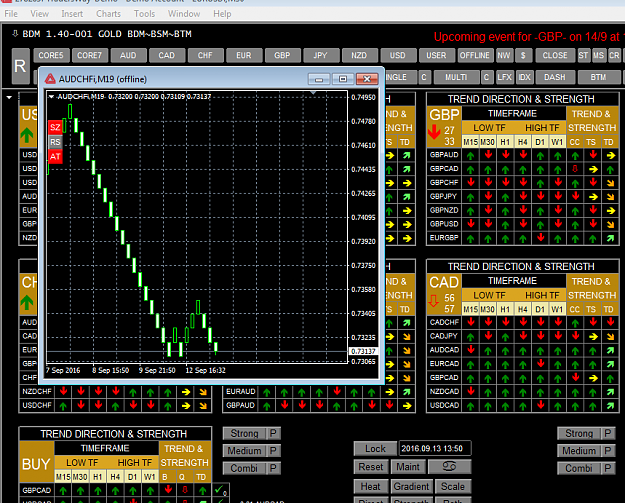The image size is (625, 503).
Task: Click the MS button
Action: (x=599, y=55)
